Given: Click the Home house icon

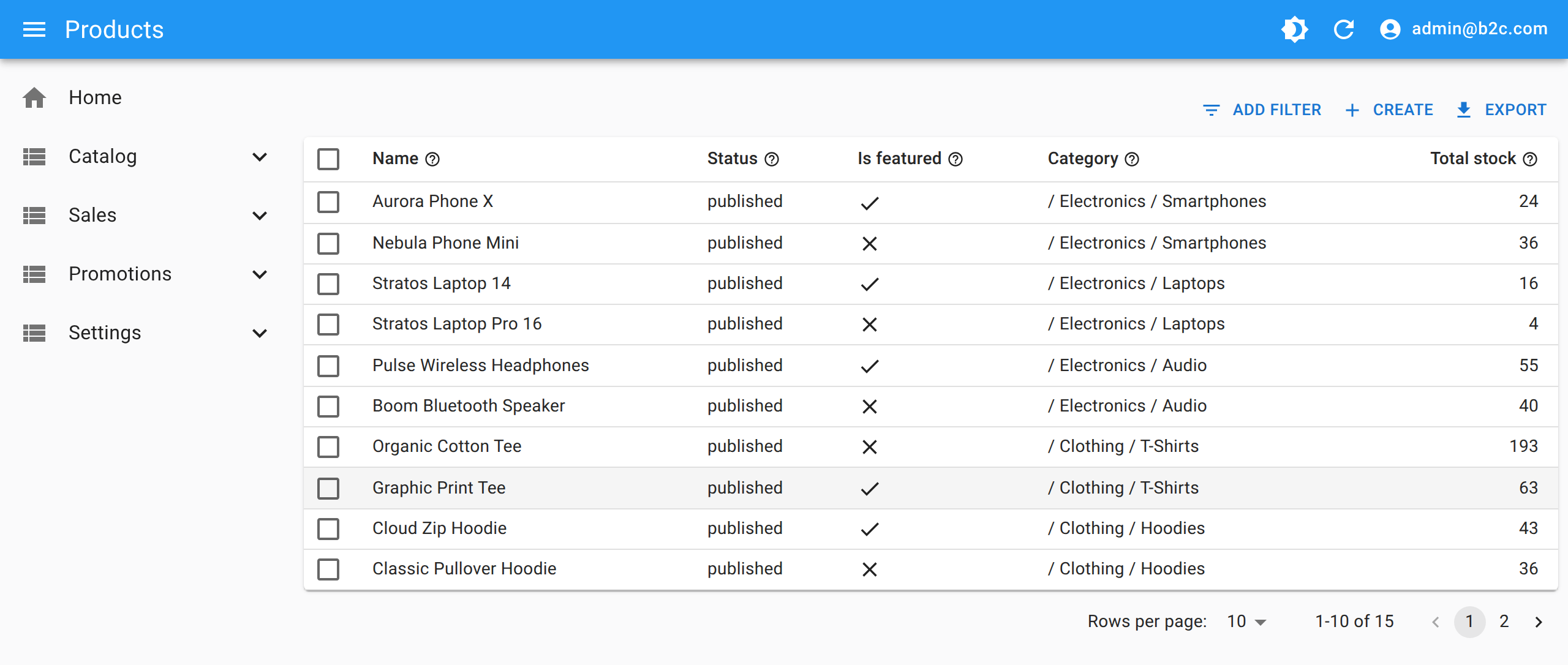Looking at the screenshot, I should [x=34, y=97].
